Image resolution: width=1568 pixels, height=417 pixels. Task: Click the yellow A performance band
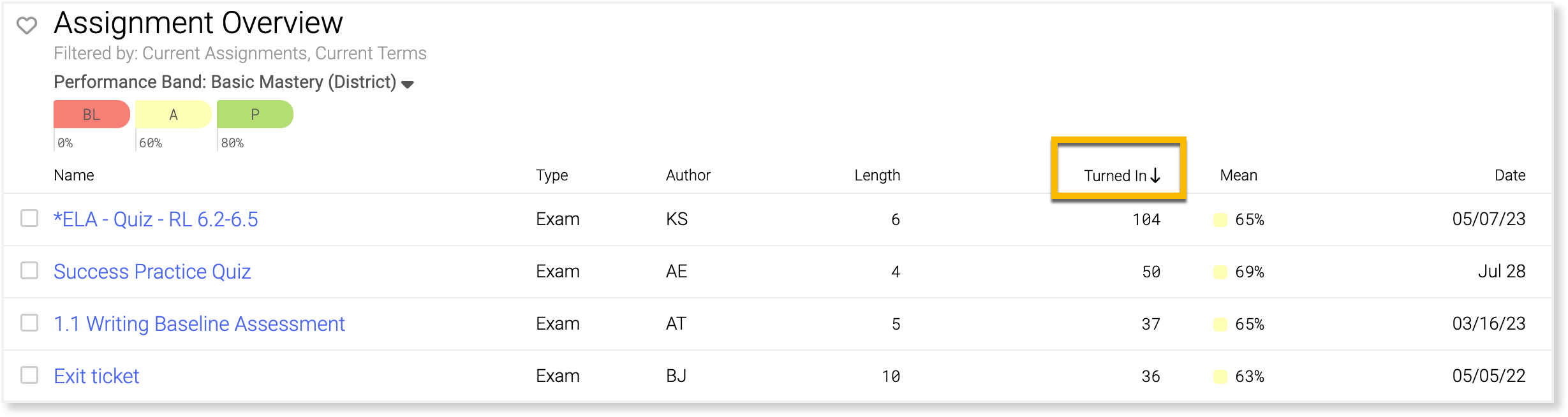[x=173, y=115]
